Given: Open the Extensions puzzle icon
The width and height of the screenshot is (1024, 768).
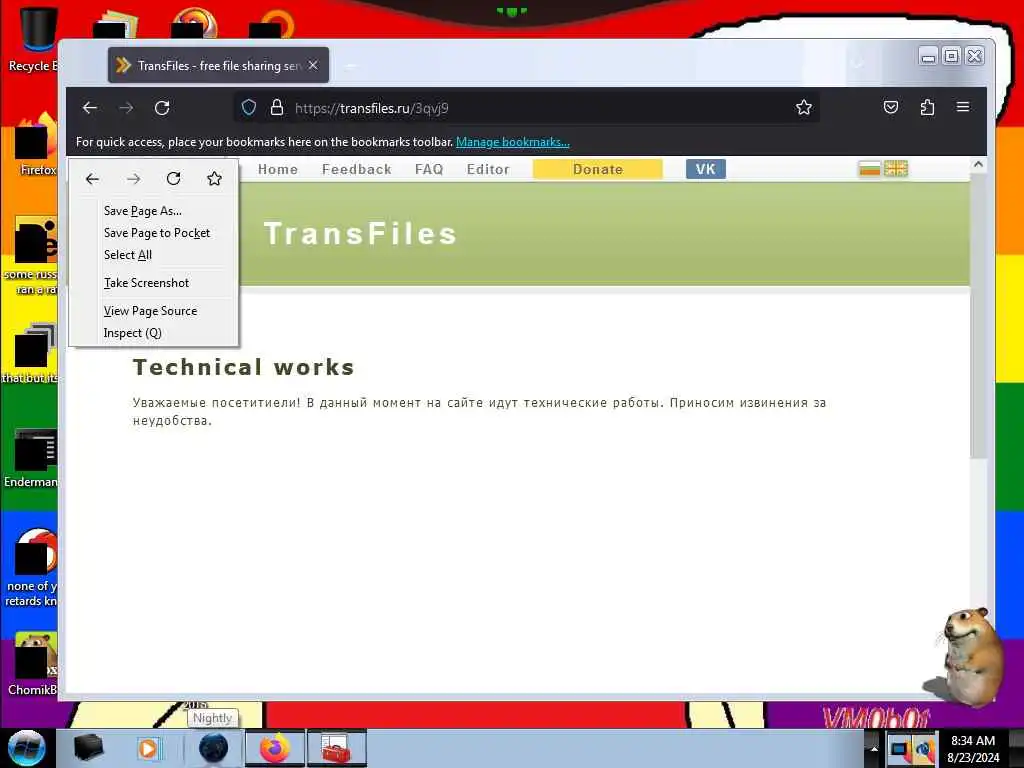Looking at the screenshot, I should click(x=927, y=107).
